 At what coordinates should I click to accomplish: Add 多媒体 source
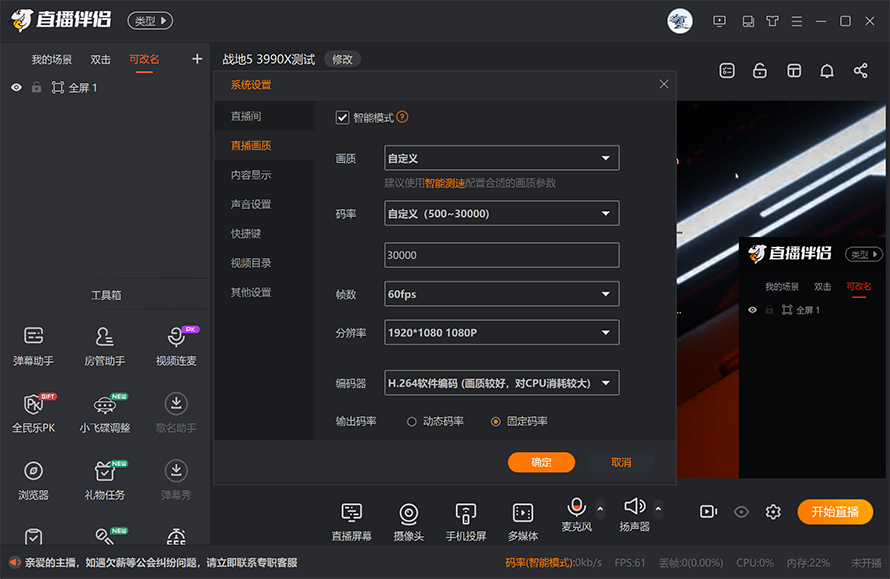pyautogui.click(x=523, y=522)
